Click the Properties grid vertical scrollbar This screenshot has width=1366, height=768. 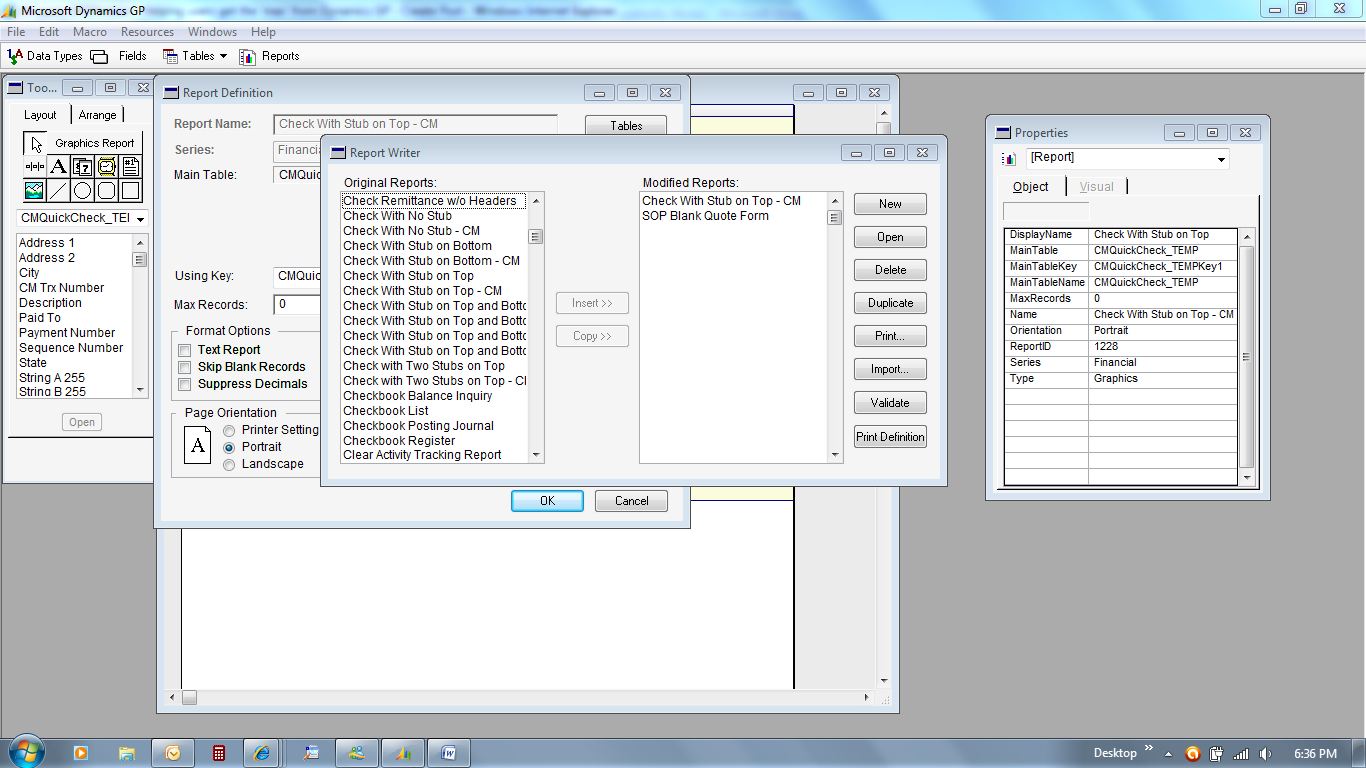coord(1246,356)
